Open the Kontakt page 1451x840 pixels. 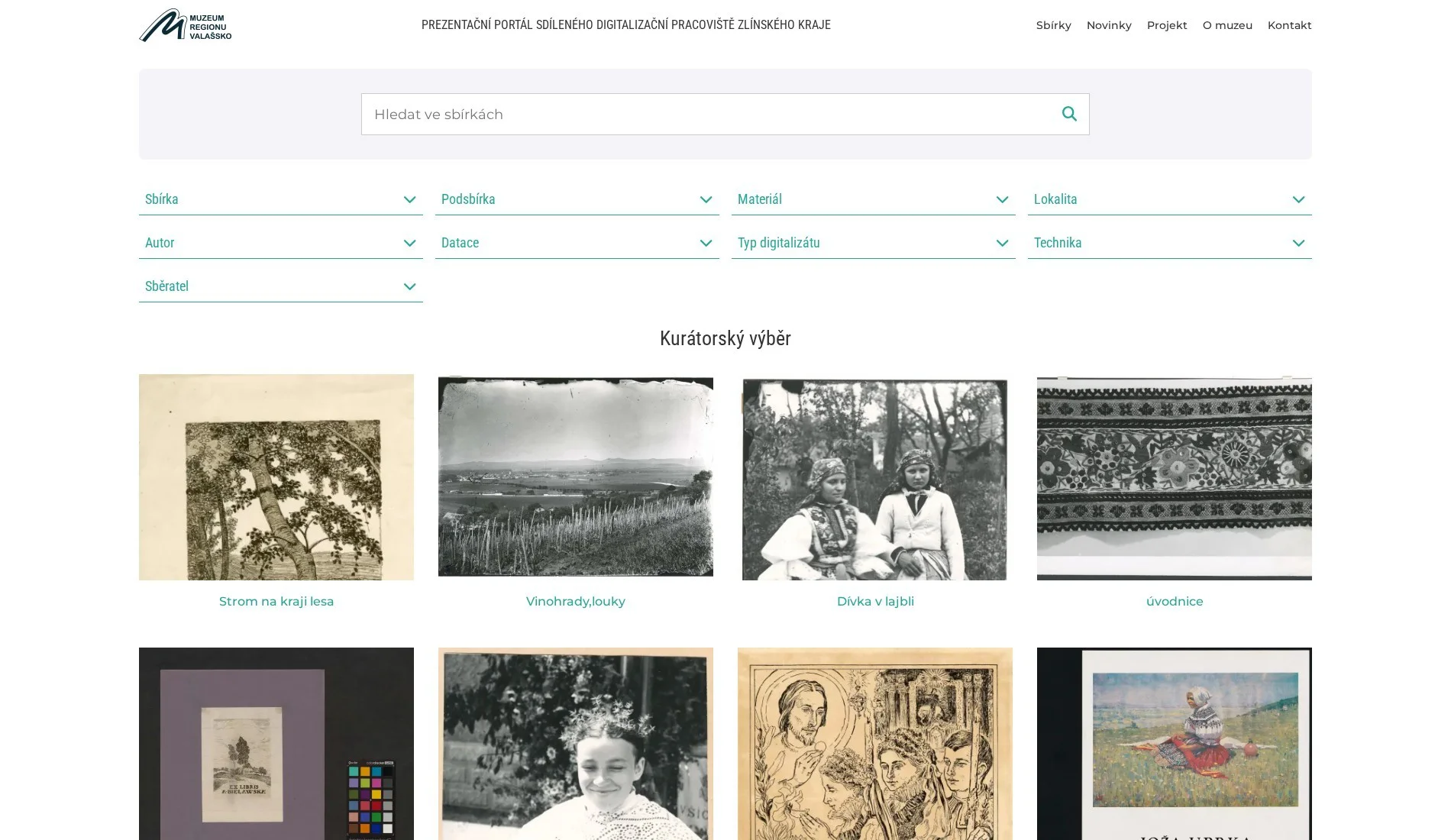1289,25
